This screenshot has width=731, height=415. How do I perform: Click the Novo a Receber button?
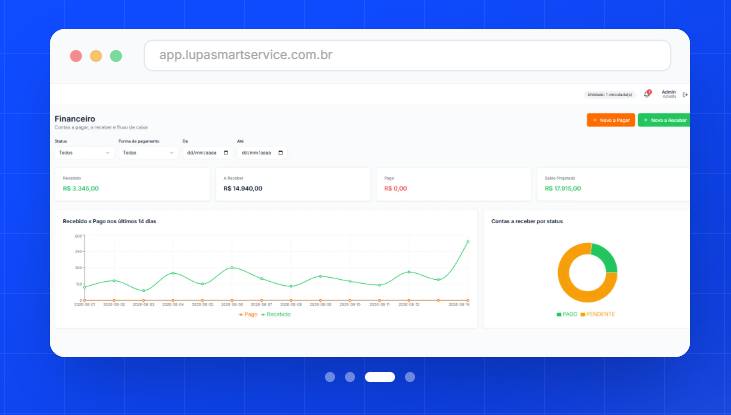(x=664, y=120)
